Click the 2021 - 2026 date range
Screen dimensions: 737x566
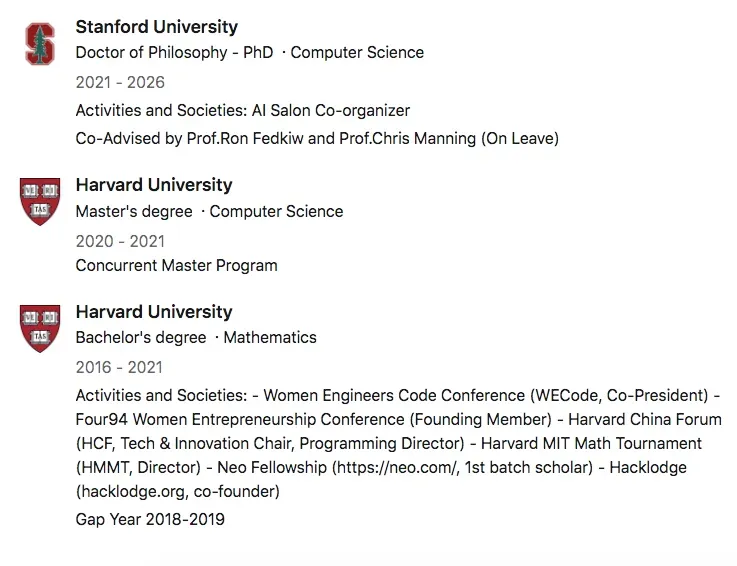(x=120, y=82)
